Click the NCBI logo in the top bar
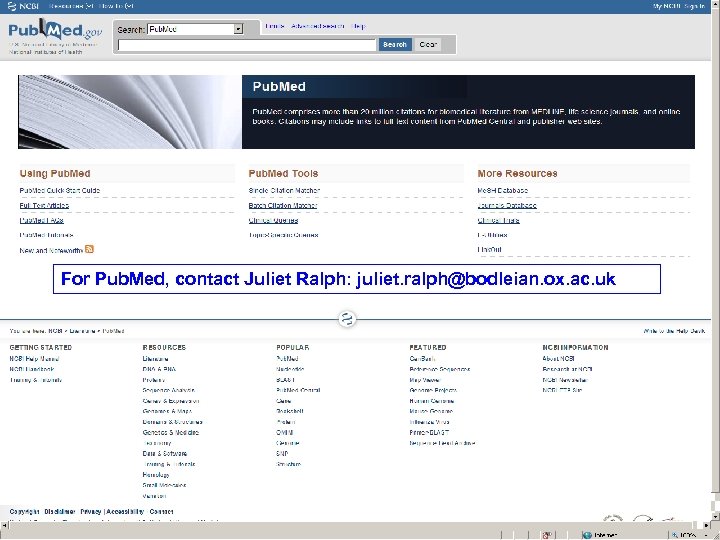Viewport: 720px width, 540px height. (23, 6)
